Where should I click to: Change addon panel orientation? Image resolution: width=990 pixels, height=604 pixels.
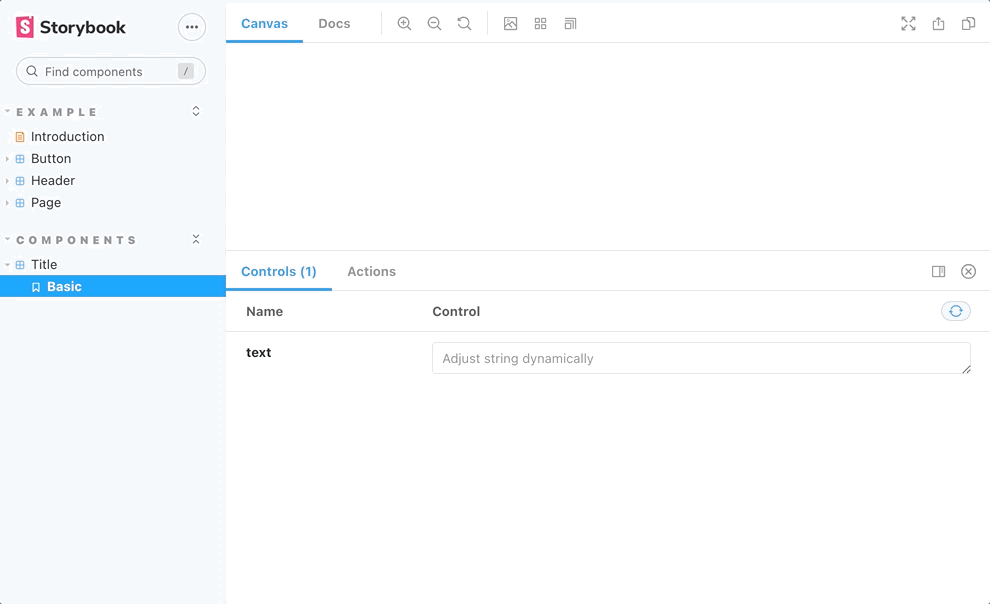(x=938, y=271)
